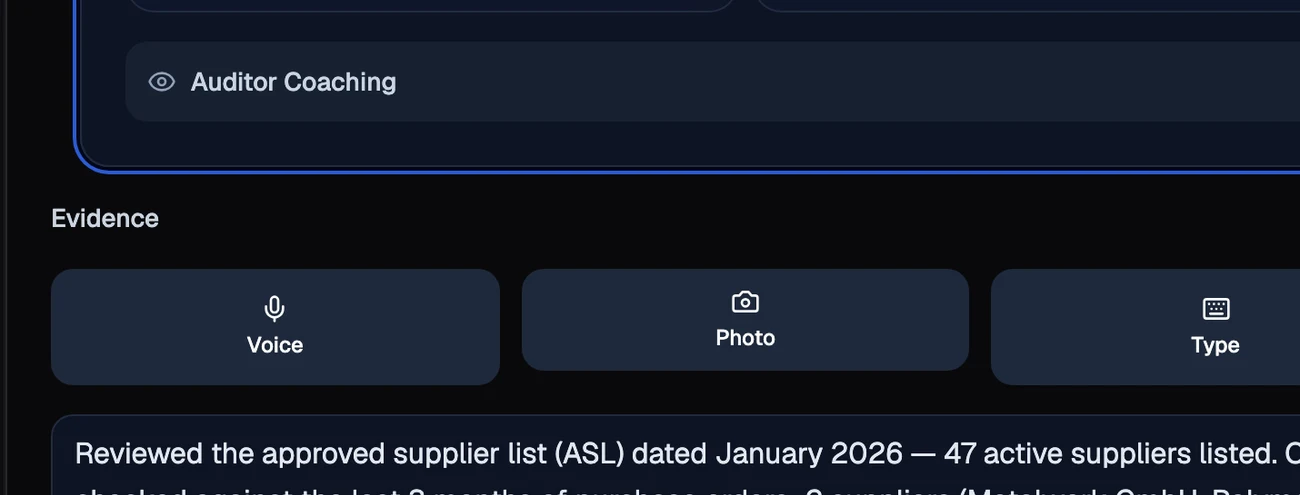1300x495 pixels.
Task: Click the microphone icon for voice evidence
Action: point(274,309)
